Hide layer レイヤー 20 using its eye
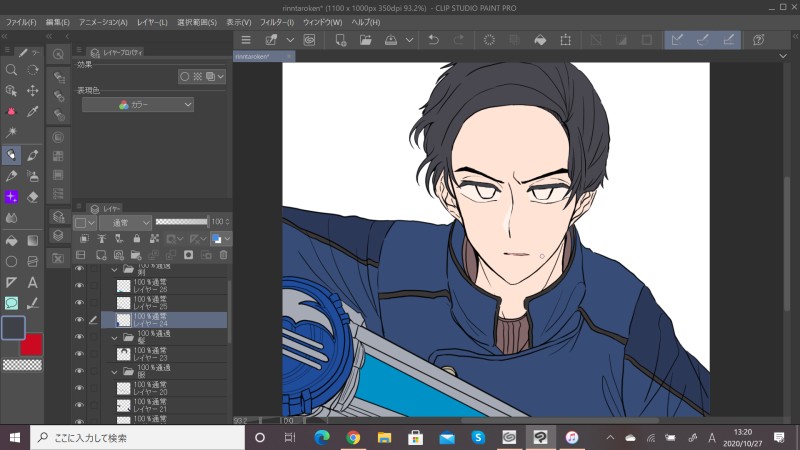 pyautogui.click(x=79, y=388)
